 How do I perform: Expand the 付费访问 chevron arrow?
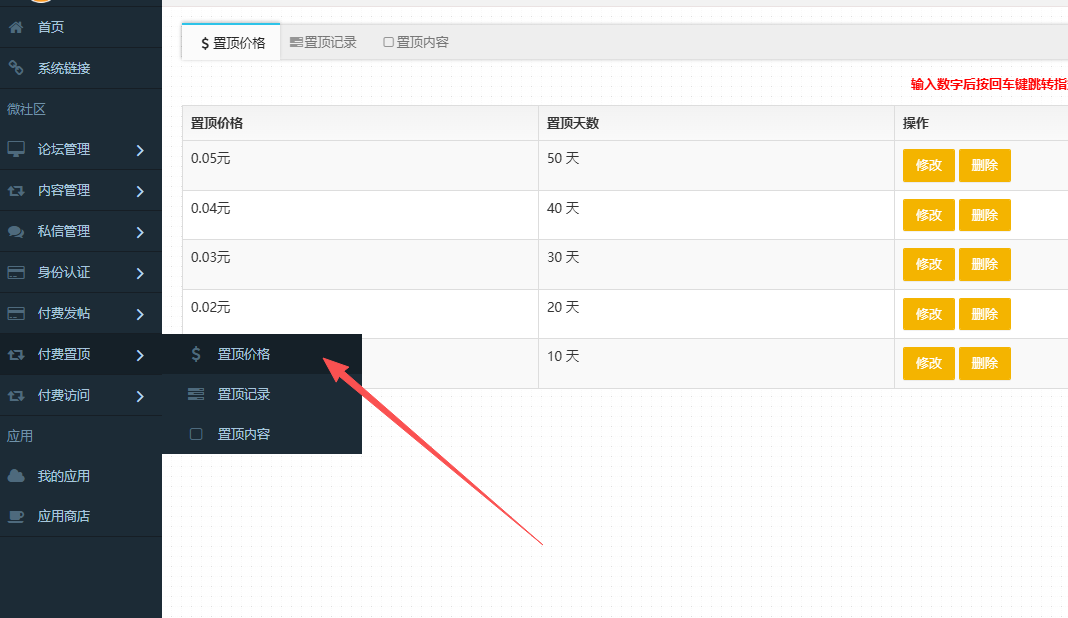pyautogui.click(x=140, y=396)
